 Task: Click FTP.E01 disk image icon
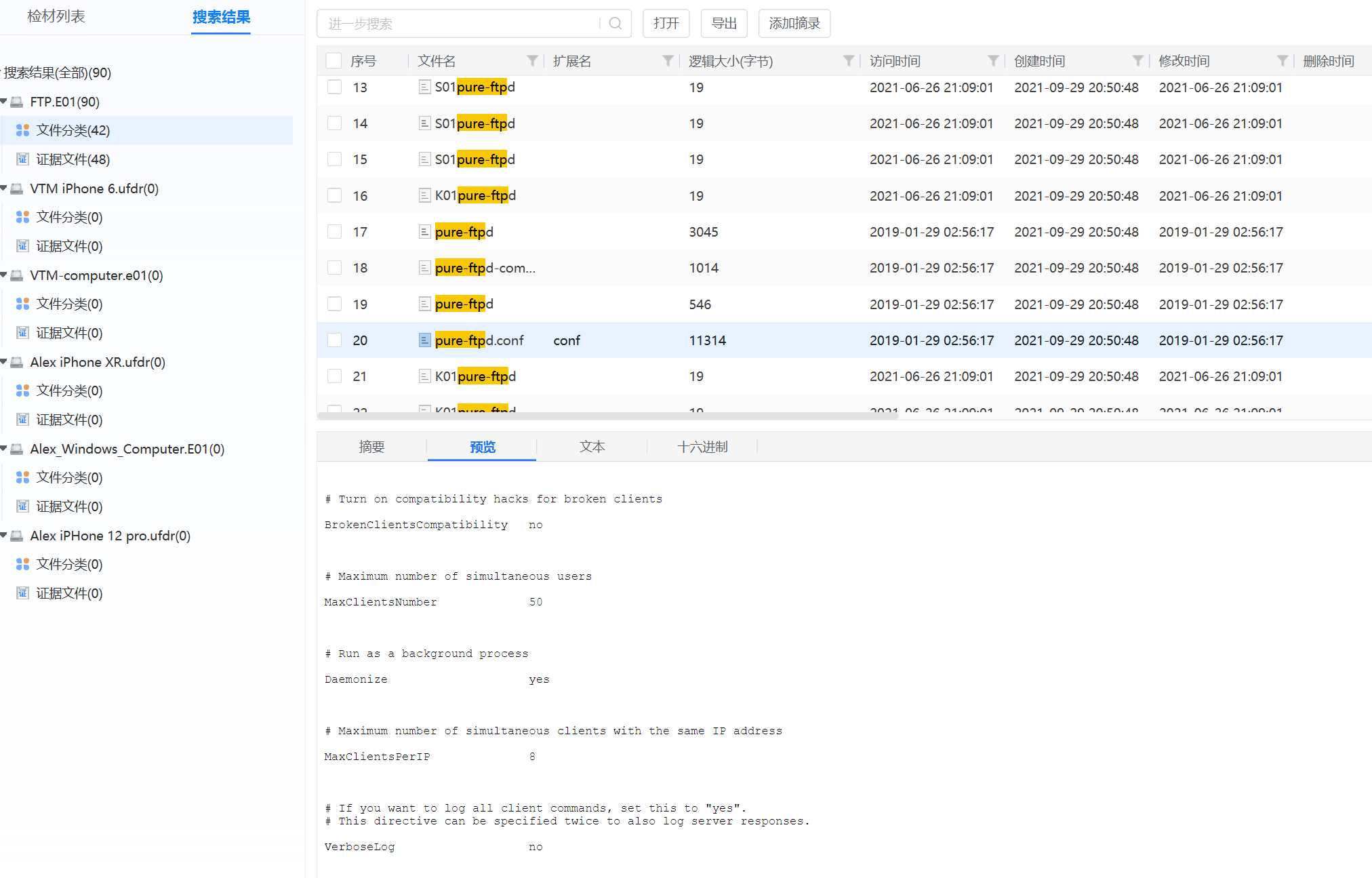coord(17,102)
